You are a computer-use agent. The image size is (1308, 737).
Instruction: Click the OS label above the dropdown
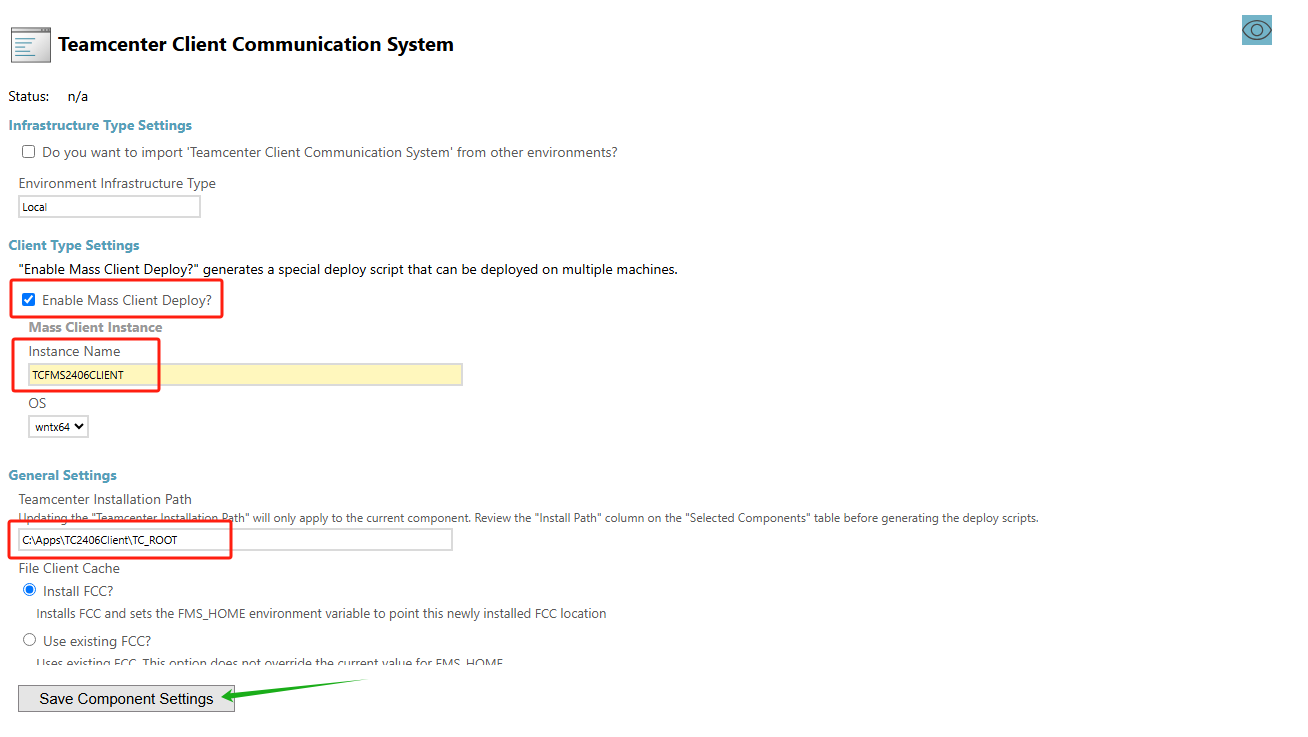pos(37,404)
